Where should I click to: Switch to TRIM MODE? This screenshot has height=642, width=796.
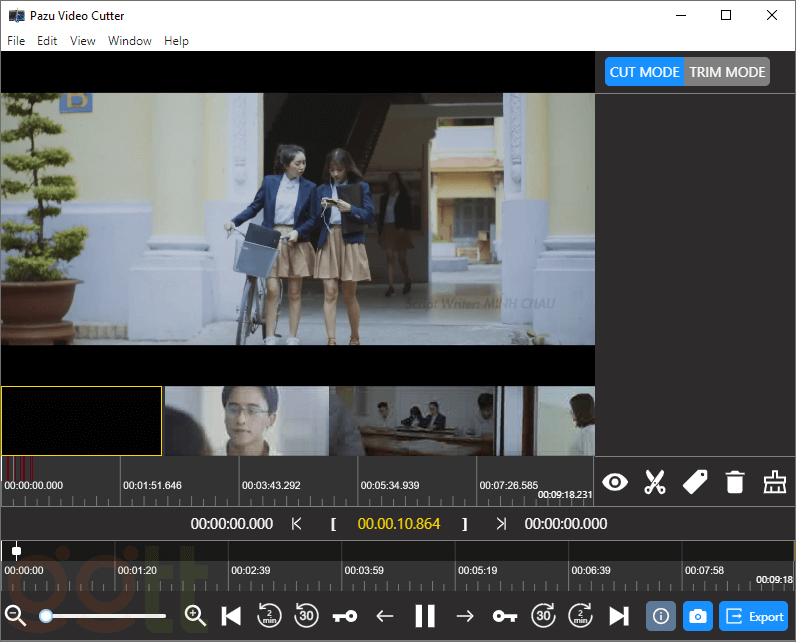(x=727, y=72)
